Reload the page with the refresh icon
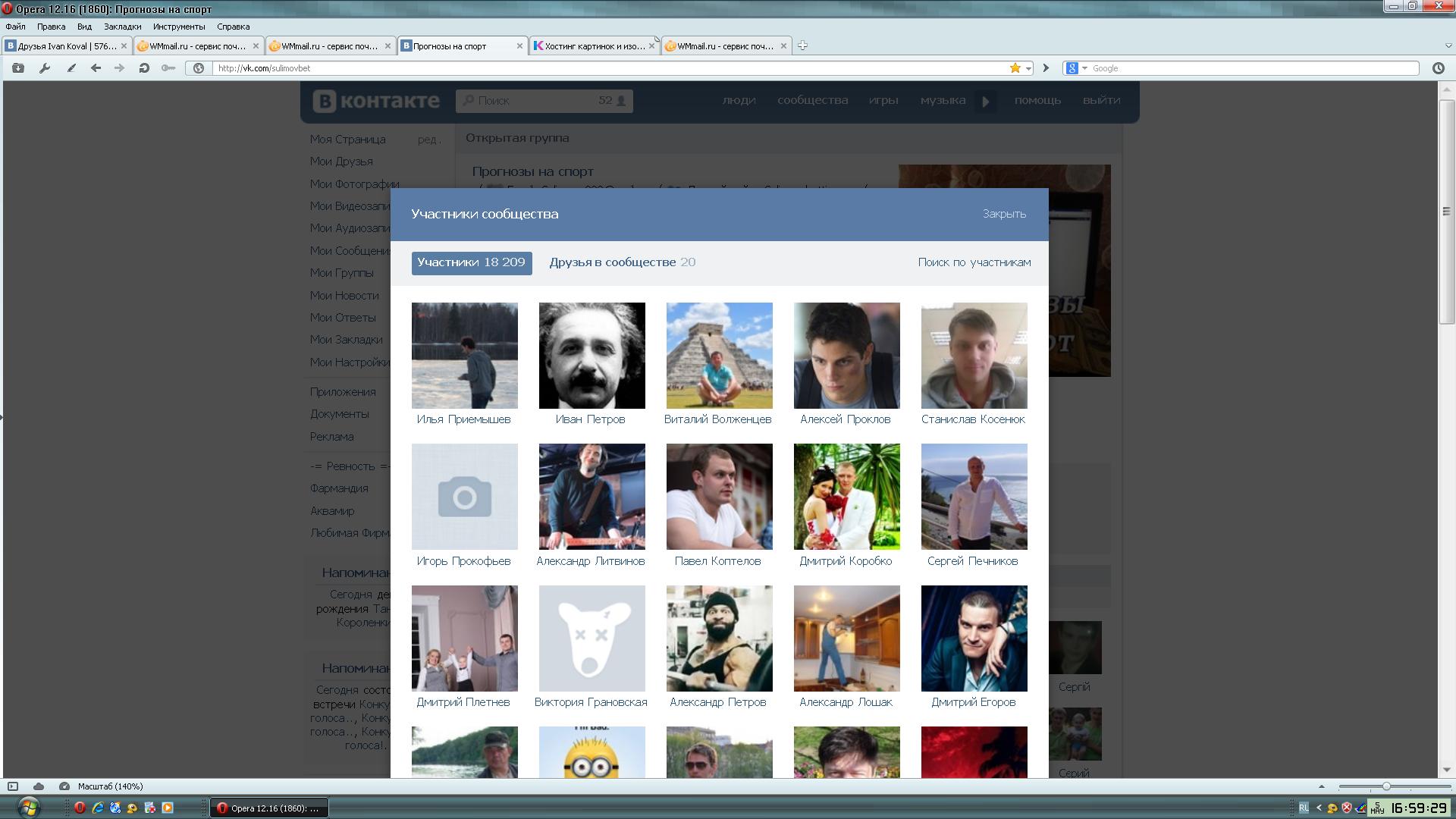This screenshot has height=819, width=1456. click(144, 68)
